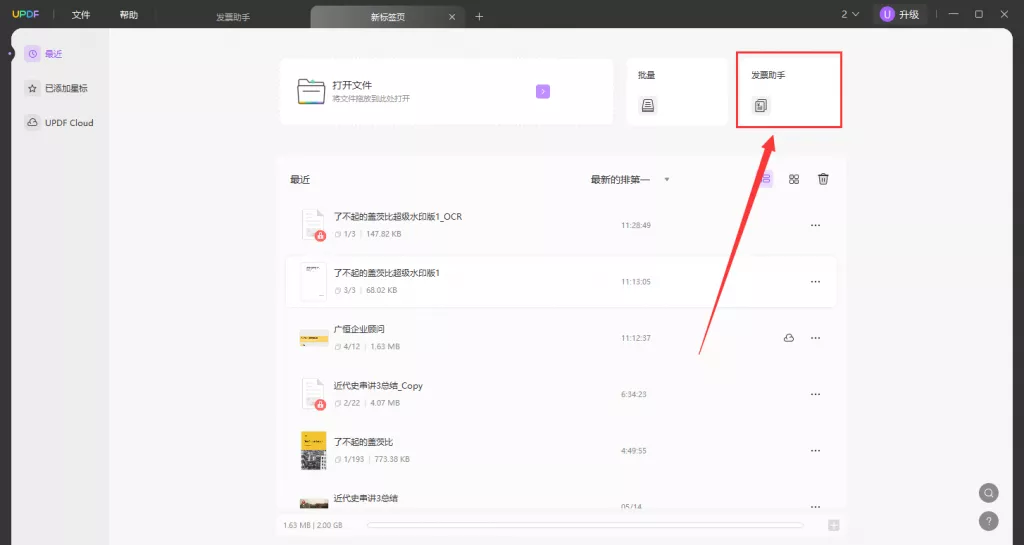Open more options for 广恒企业顾问
This screenshot has width=1024, height=545.
coord(816,338)
